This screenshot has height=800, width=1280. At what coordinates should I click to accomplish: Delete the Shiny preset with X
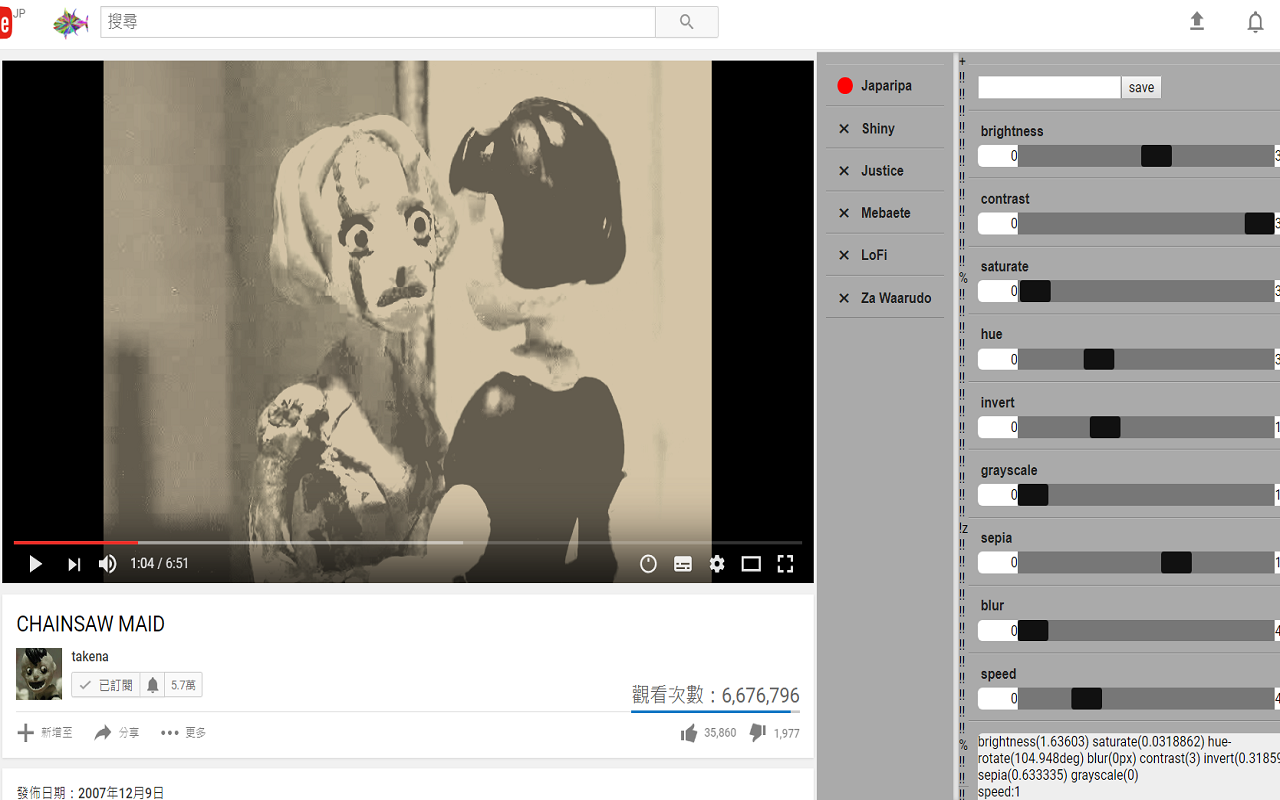(x=844, y=129)
